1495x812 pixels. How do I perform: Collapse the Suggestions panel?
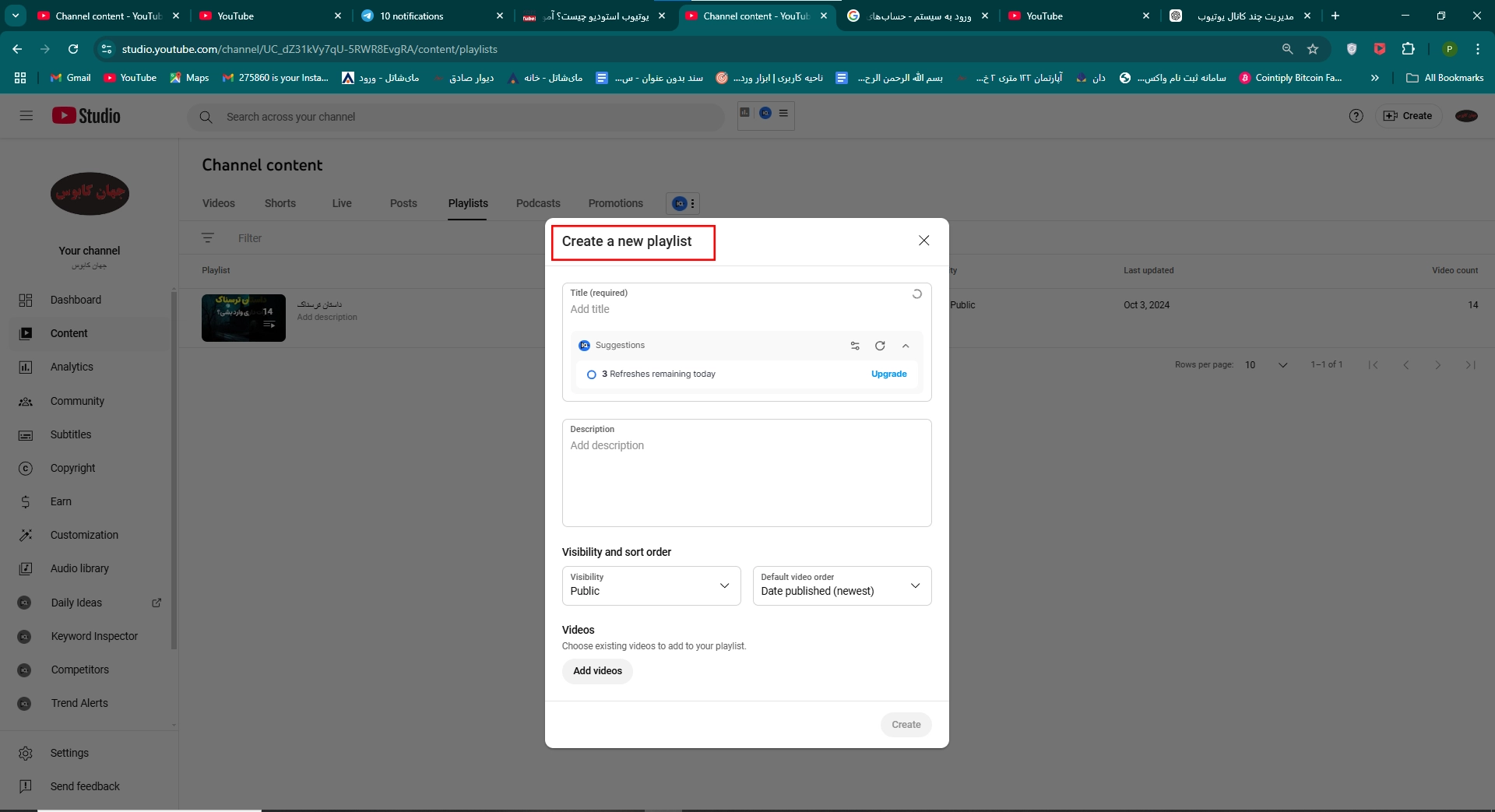click(906, 346)
